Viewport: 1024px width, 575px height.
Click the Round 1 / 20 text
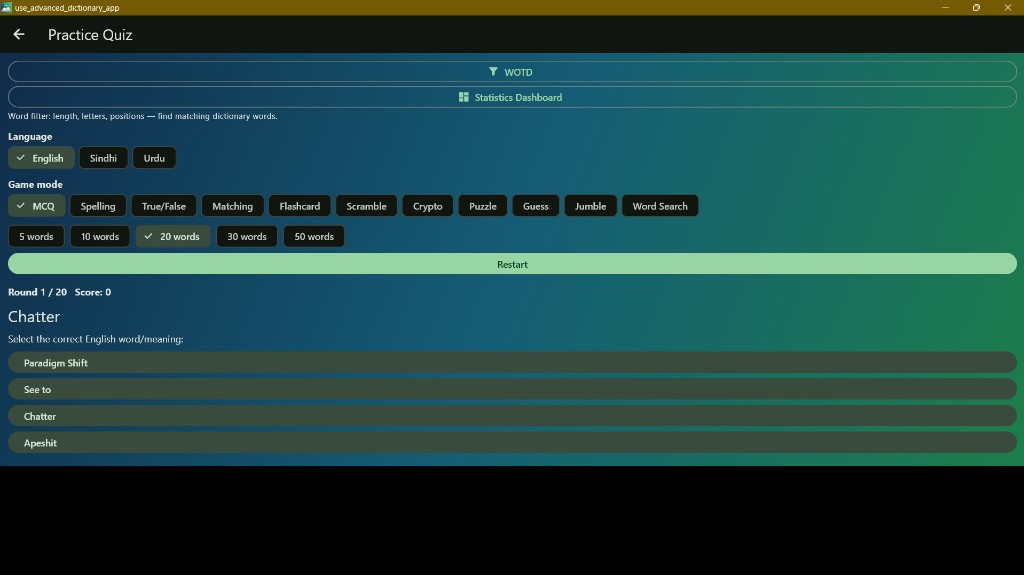click(x=37, y=292)
